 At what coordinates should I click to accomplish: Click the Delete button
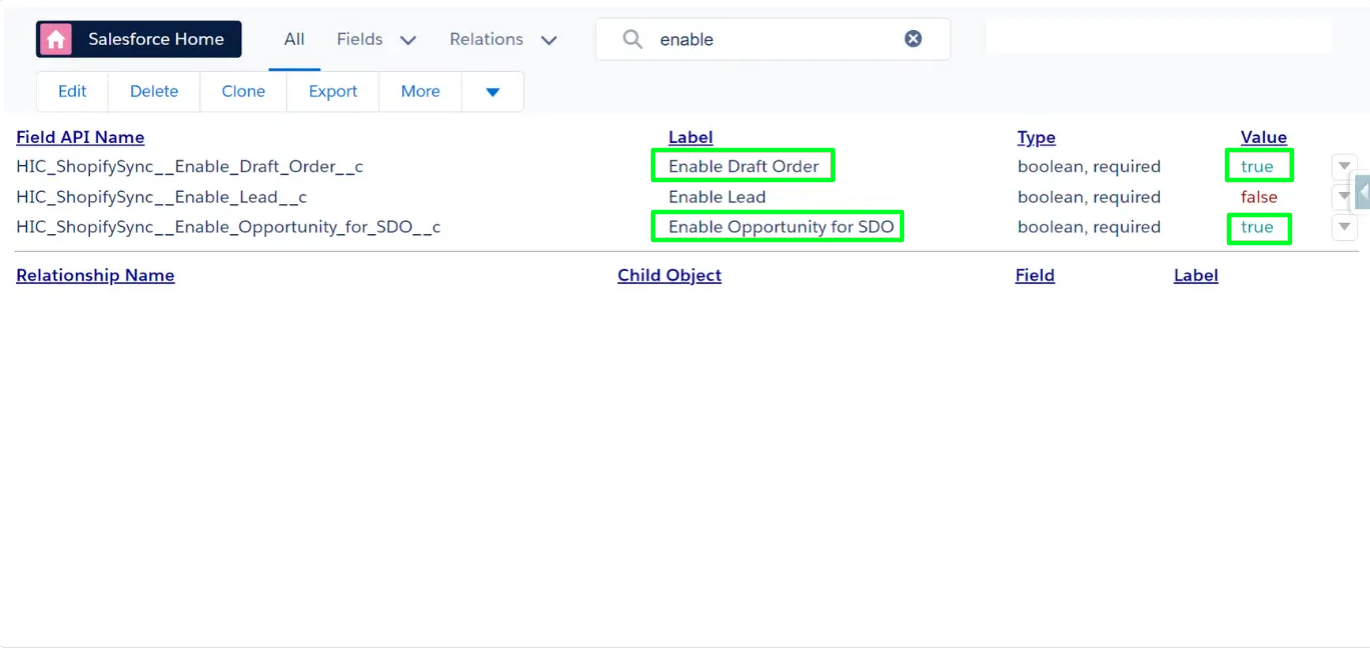[154, 91]
